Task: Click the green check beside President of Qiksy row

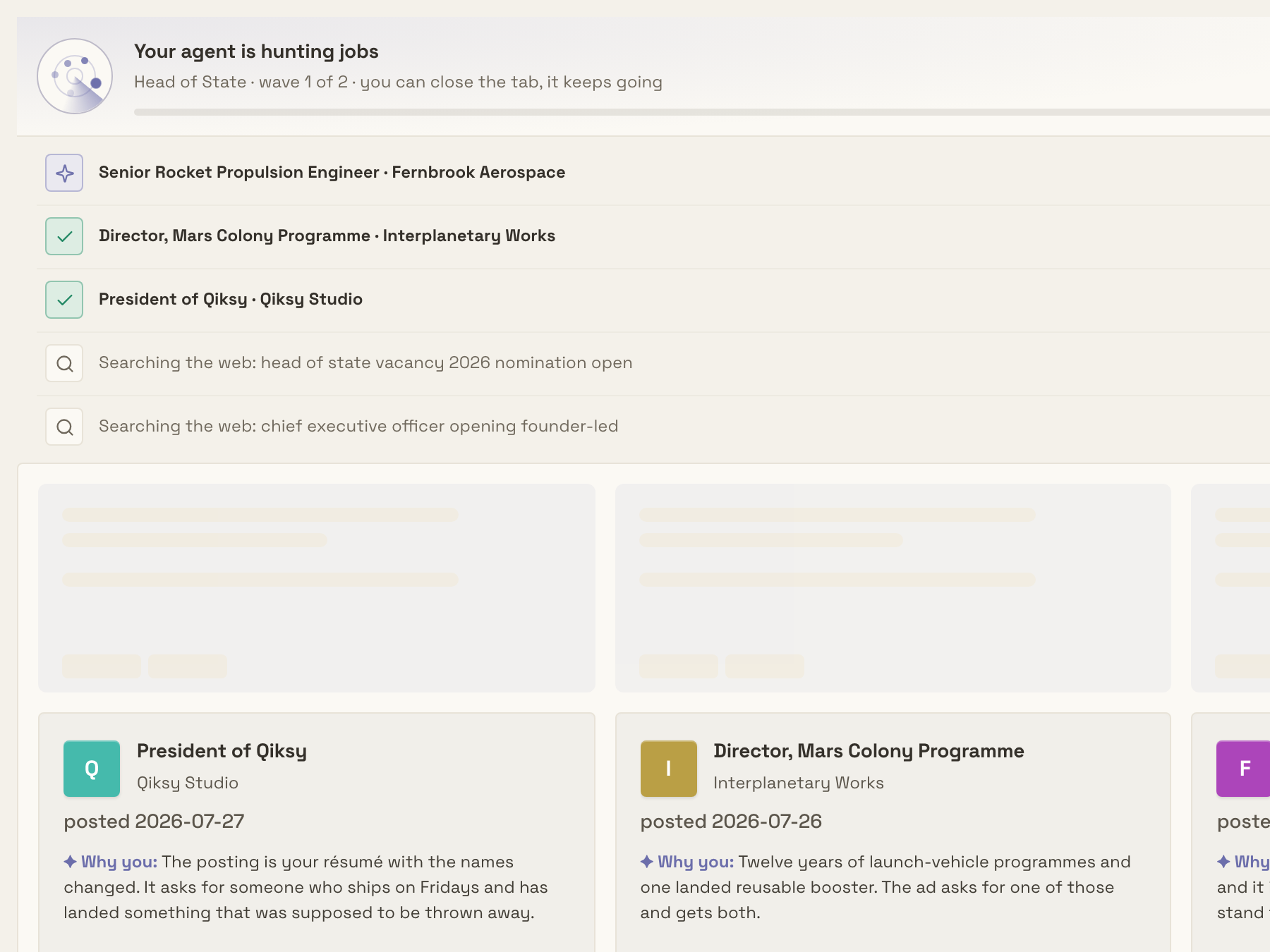Action: [x=64, y=300]
